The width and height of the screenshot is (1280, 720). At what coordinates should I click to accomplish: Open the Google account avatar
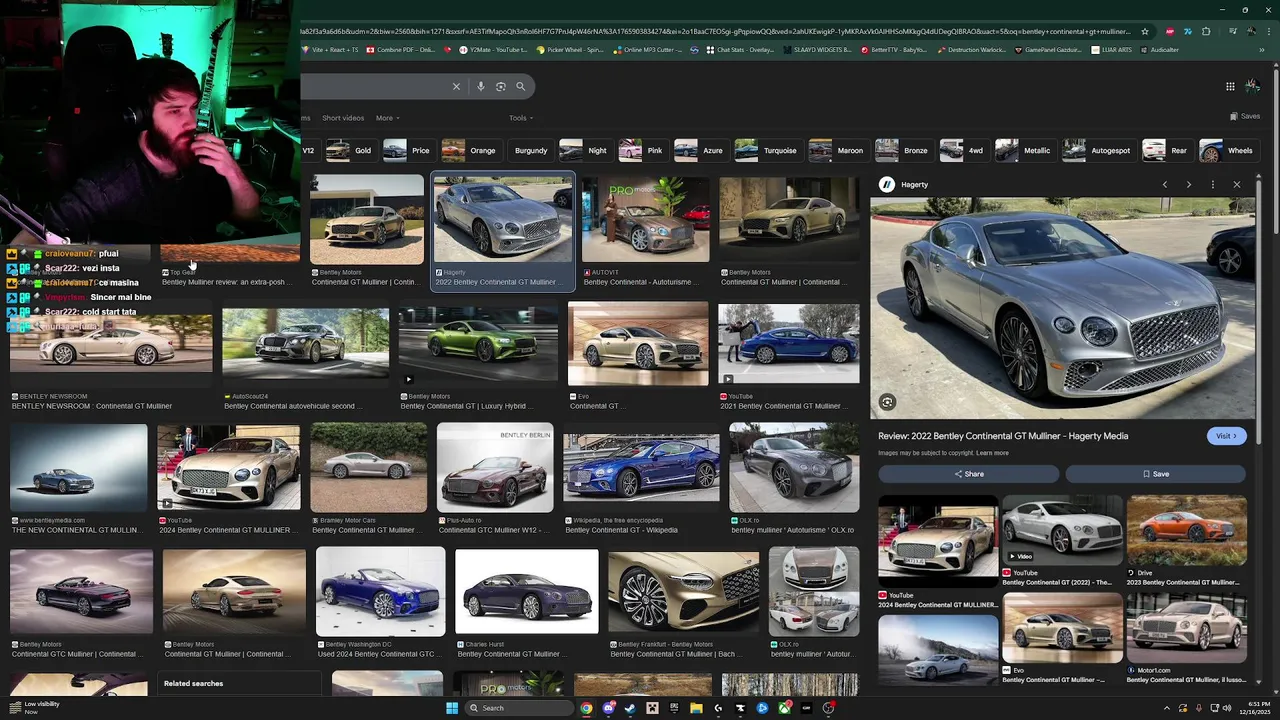coord(1254,86)
